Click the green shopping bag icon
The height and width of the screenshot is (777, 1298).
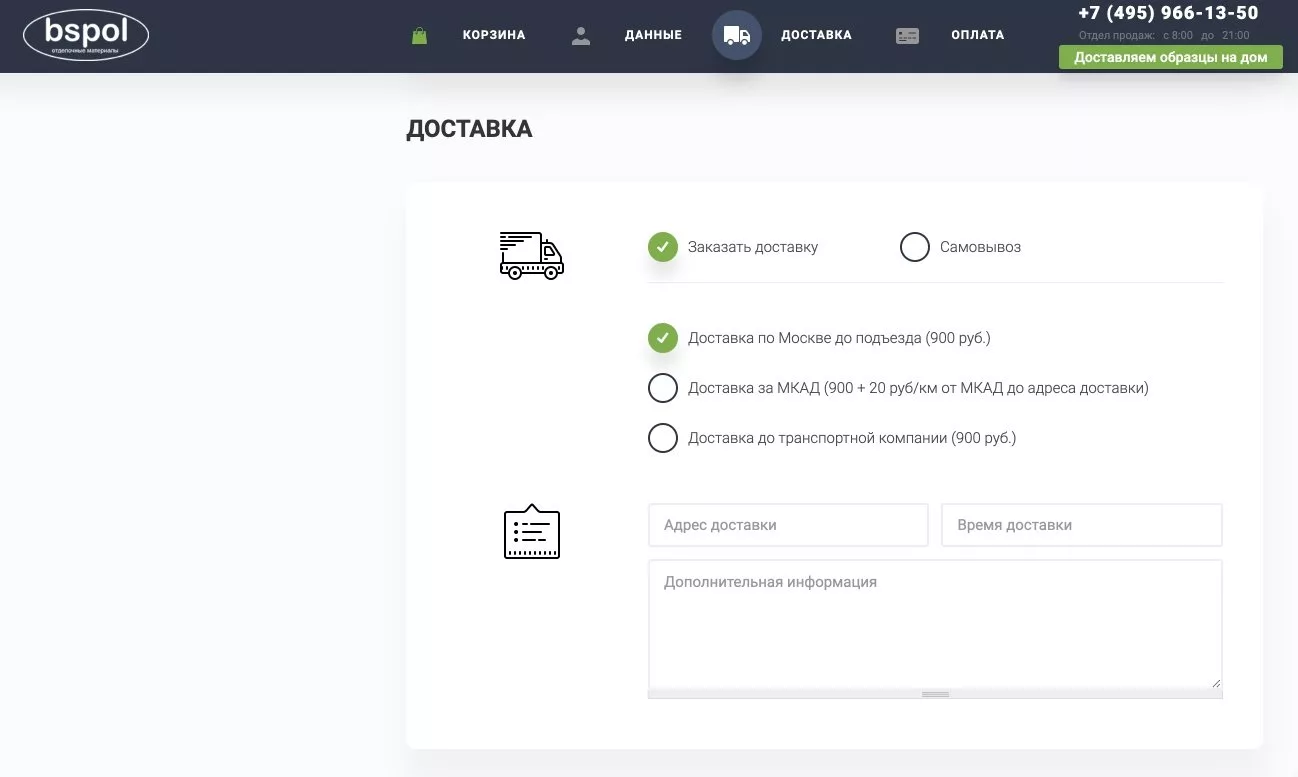point(420,35)
